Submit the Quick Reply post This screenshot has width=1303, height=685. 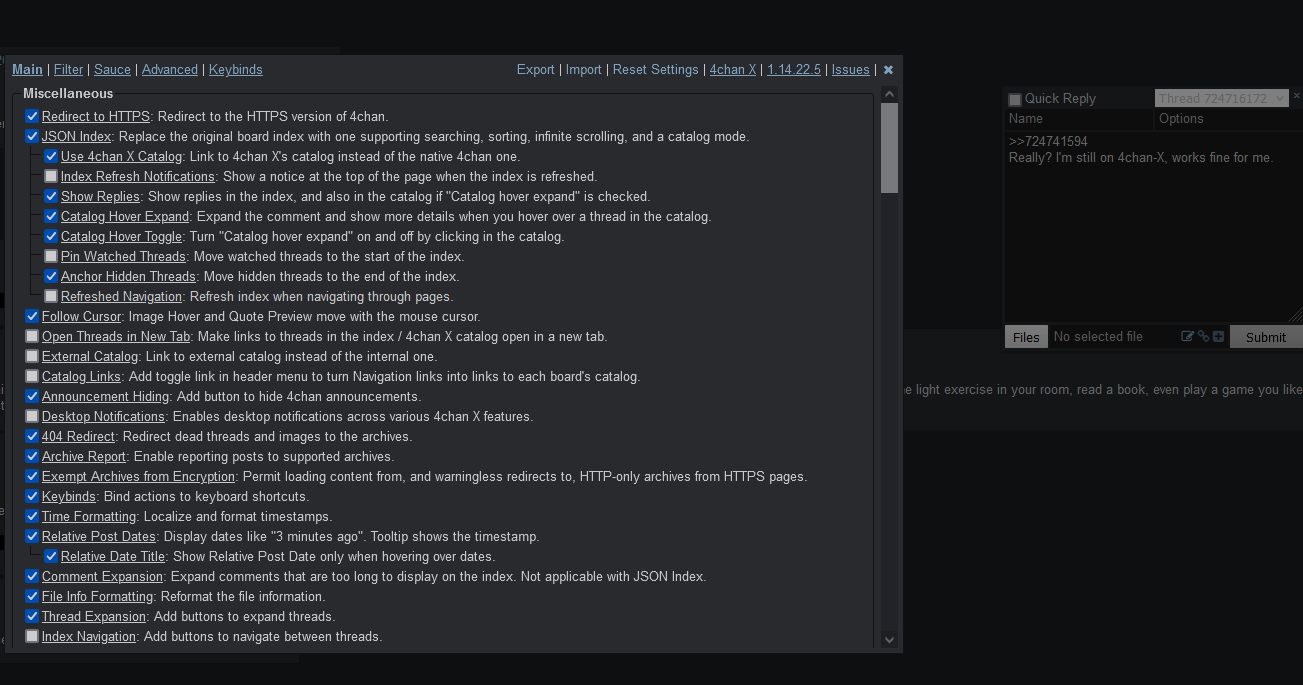(x=1265, y=337)
